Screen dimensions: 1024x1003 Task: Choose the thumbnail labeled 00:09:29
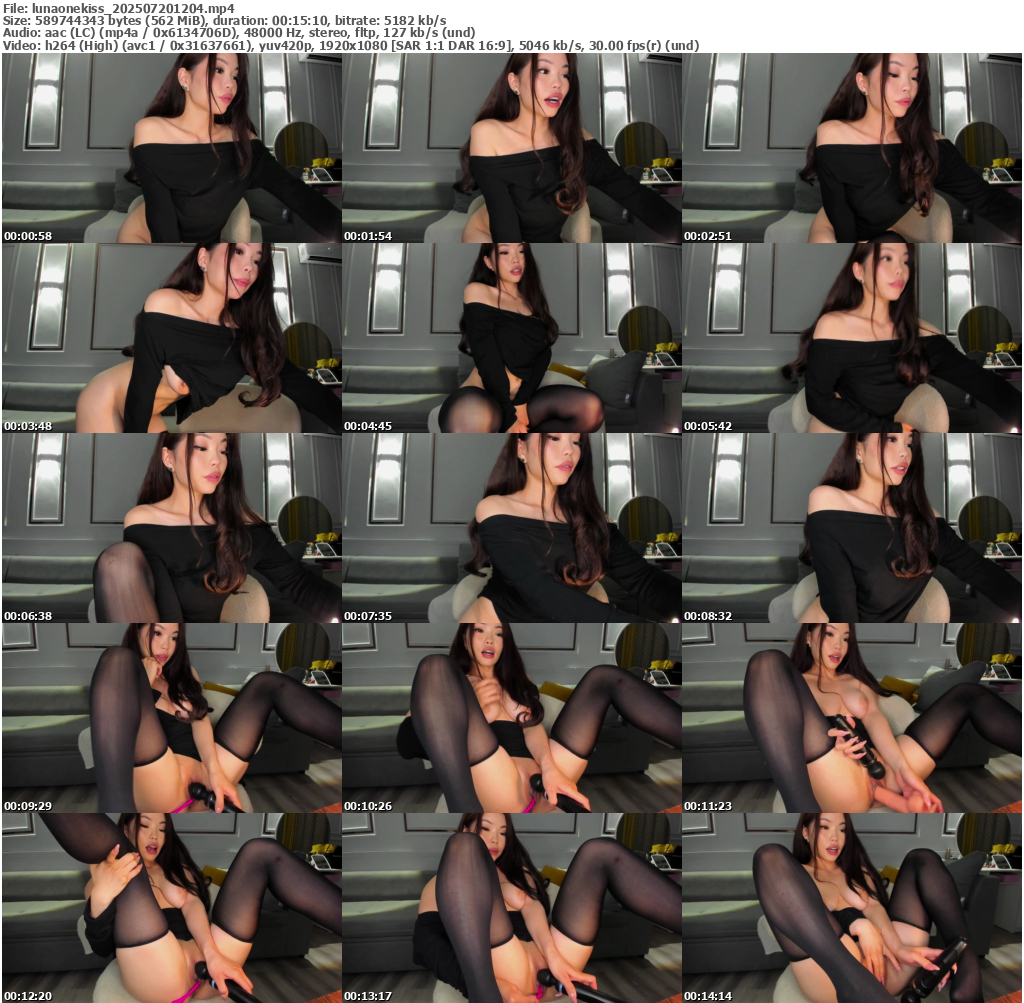click(172, 718)
